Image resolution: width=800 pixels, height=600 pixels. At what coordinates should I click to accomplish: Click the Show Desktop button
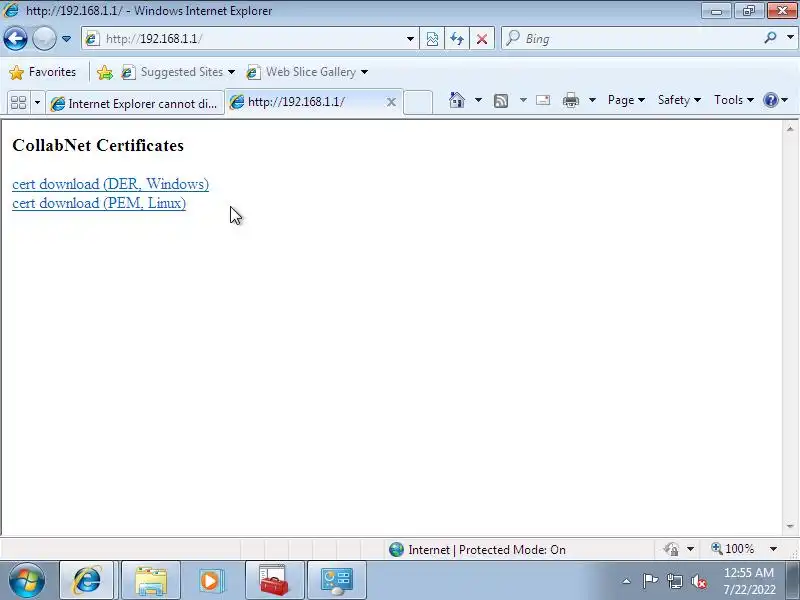[x=793, y=580]
